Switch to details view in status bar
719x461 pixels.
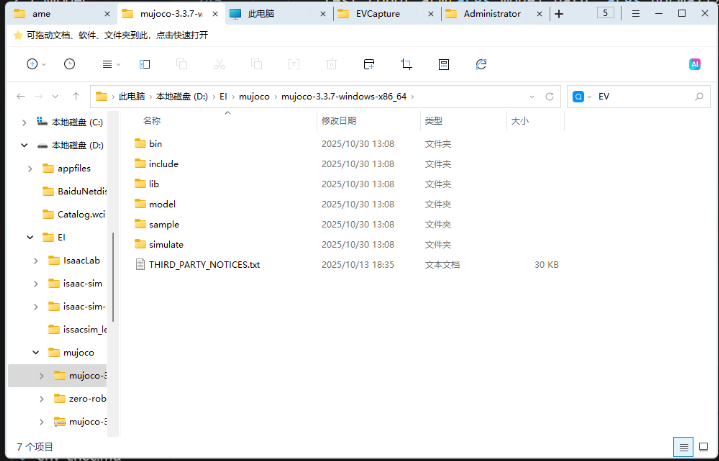point(683,447)
